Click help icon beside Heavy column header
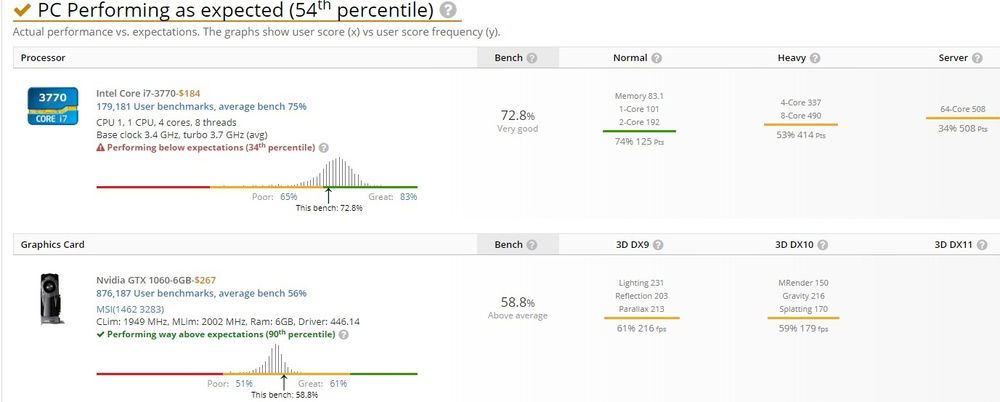This screenshot has width=1000, height=402. [x=816, y=58]
